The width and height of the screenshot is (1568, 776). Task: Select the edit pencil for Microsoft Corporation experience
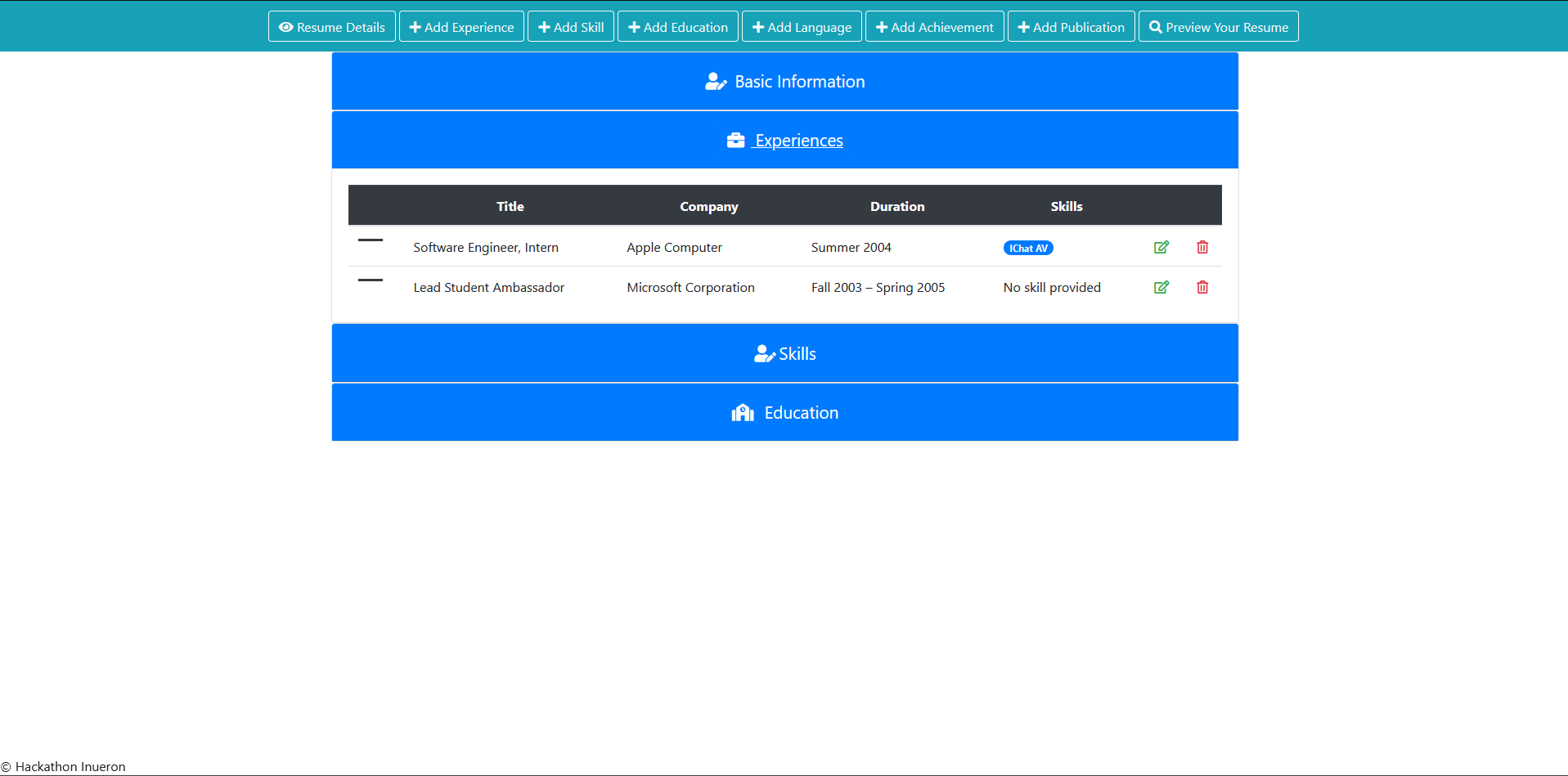click(x=1161, y=287)
